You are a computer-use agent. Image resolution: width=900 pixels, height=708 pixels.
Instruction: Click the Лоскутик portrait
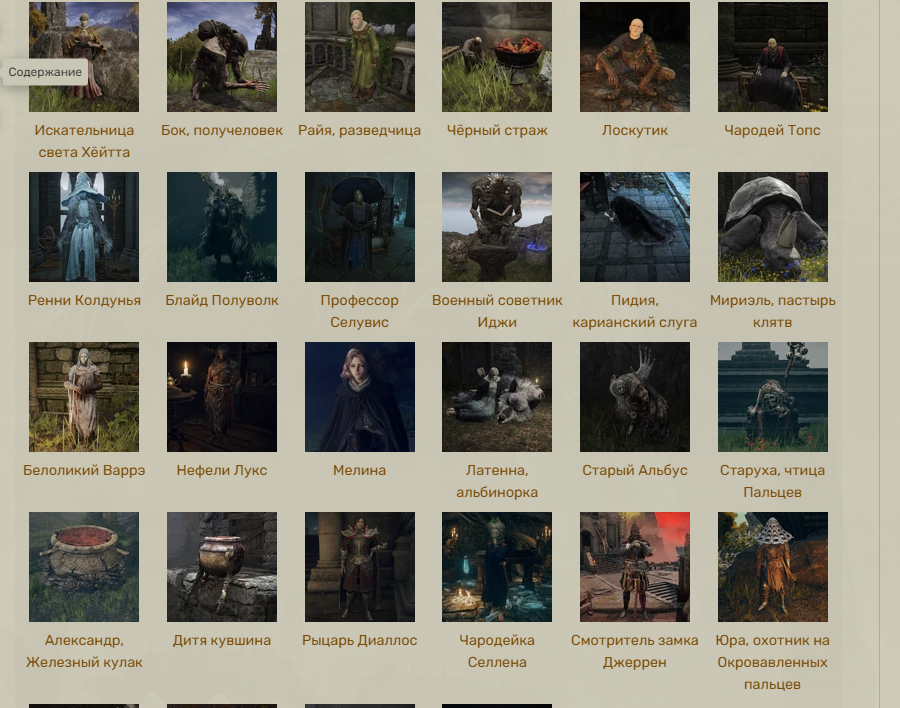[x=634, y=57]
